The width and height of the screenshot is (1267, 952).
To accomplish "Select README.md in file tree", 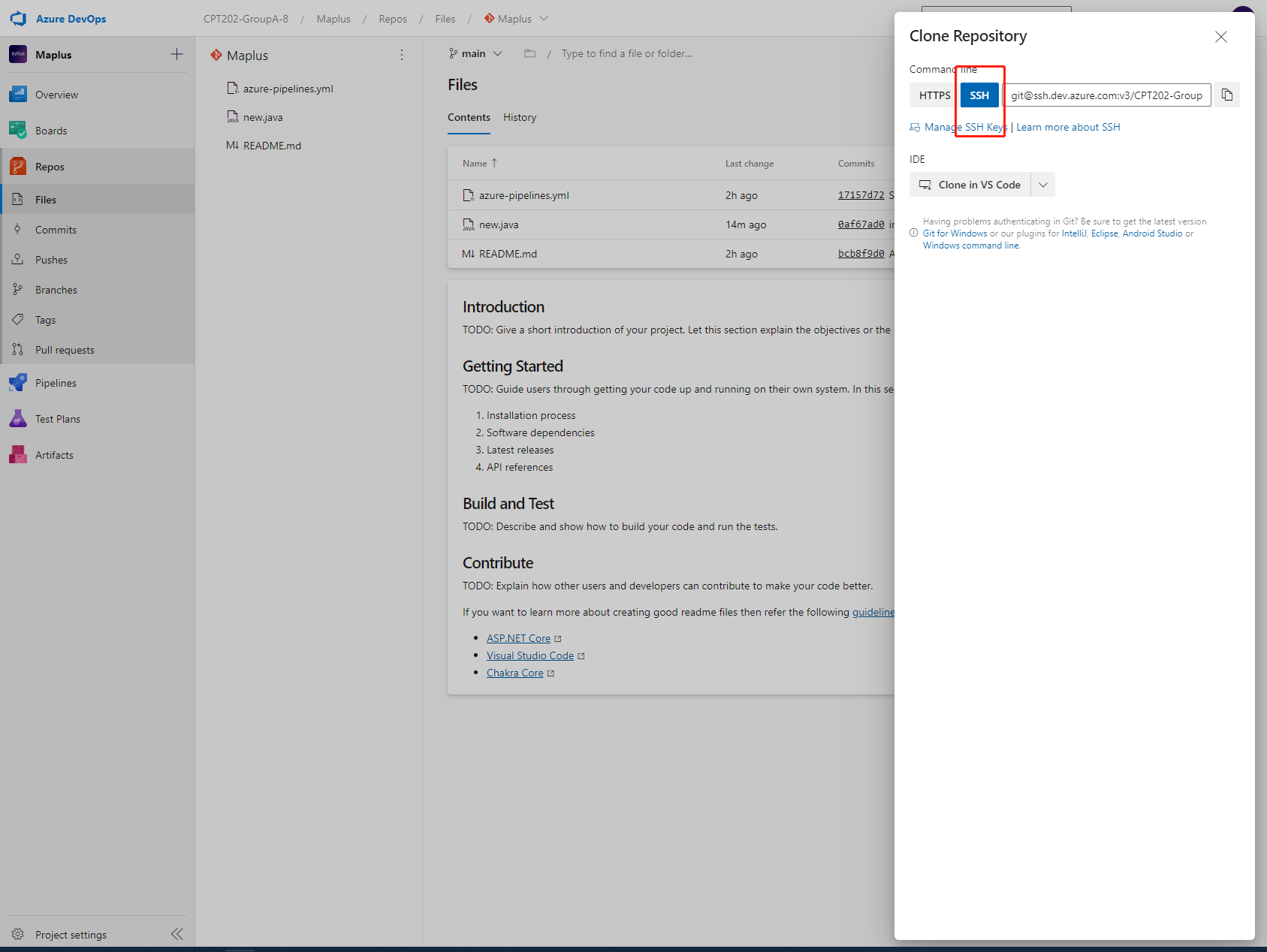I will pyautogui.click(x=272, y=146).
